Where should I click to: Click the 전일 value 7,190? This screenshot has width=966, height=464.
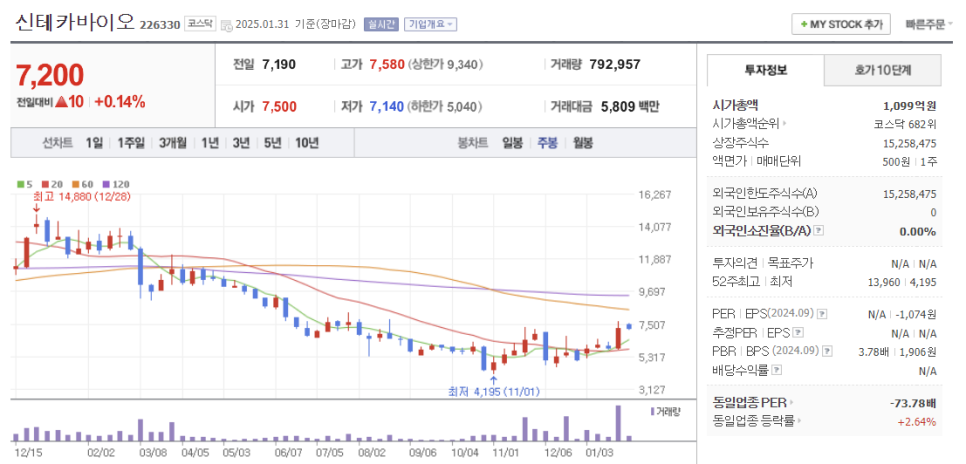278,64
